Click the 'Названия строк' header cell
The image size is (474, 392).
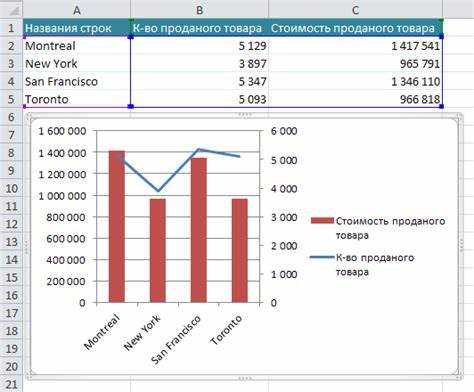coord(77,28)
